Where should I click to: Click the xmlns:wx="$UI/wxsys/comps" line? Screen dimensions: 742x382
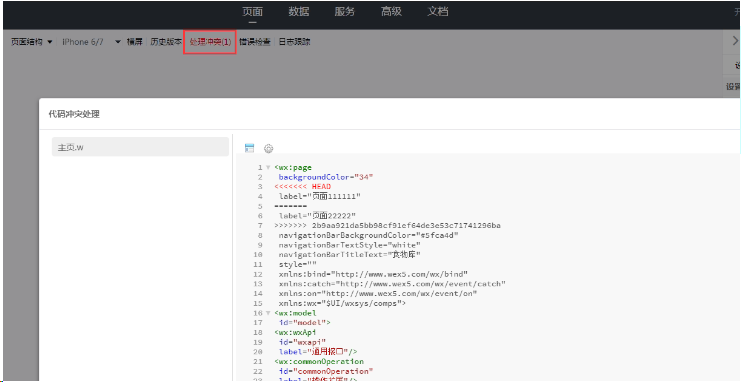343,303
